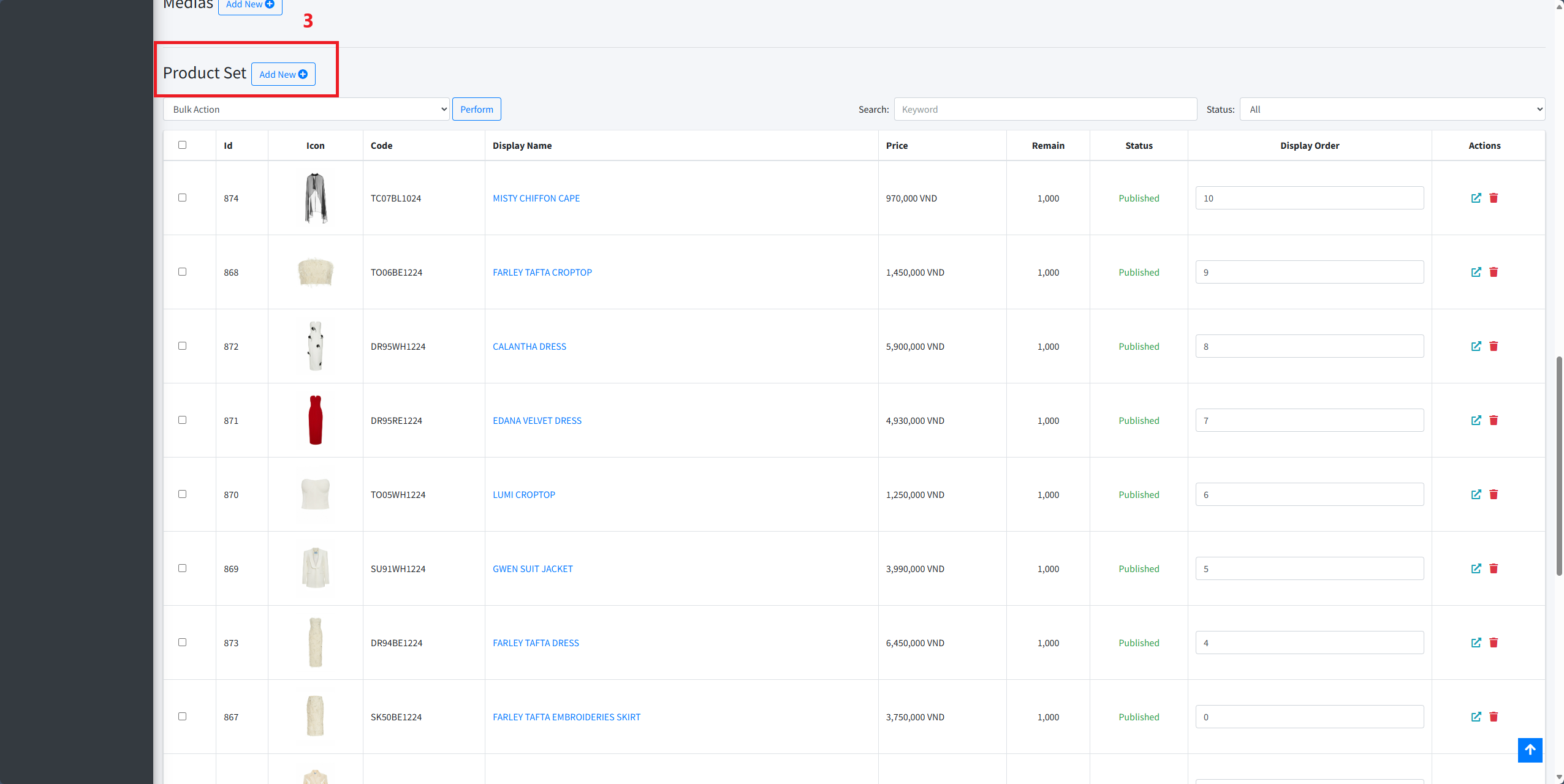This screenshot has height=784, width=1564.
Task: Open edit icon for FARLEY TAFTA DRESS
Action: [1476, 643]
